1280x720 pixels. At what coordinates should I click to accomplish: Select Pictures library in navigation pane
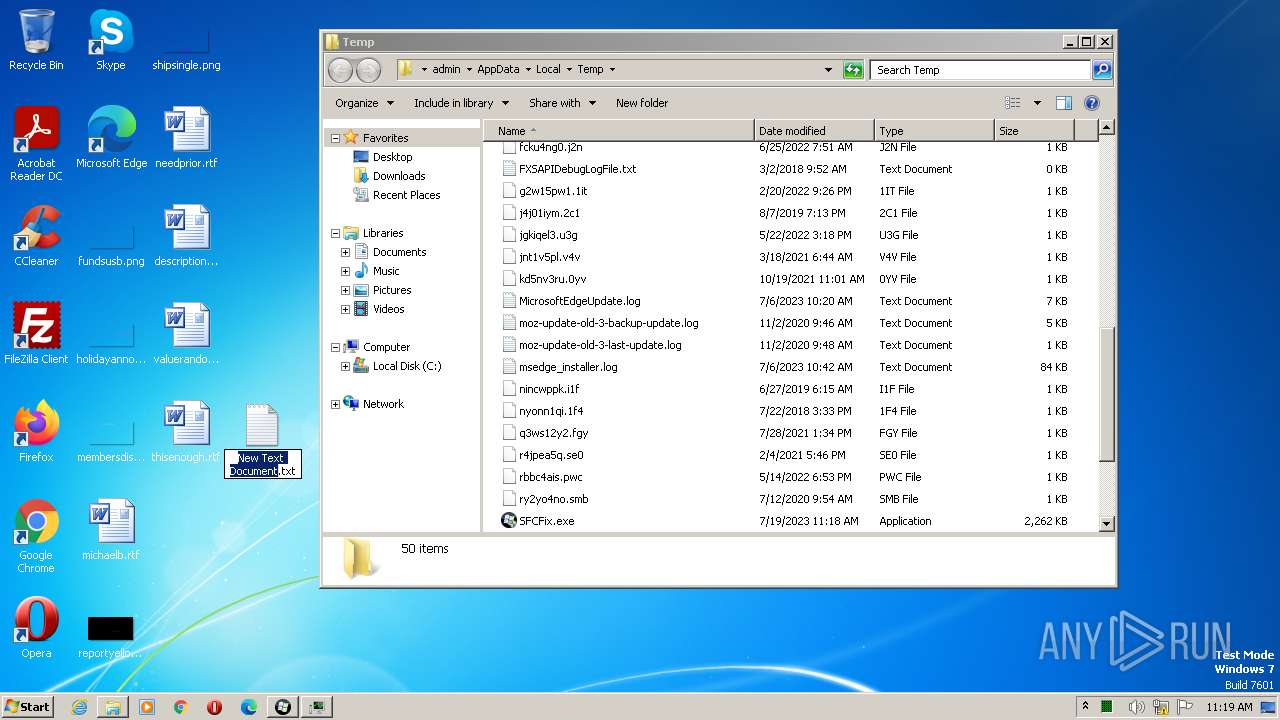(392, 290)
